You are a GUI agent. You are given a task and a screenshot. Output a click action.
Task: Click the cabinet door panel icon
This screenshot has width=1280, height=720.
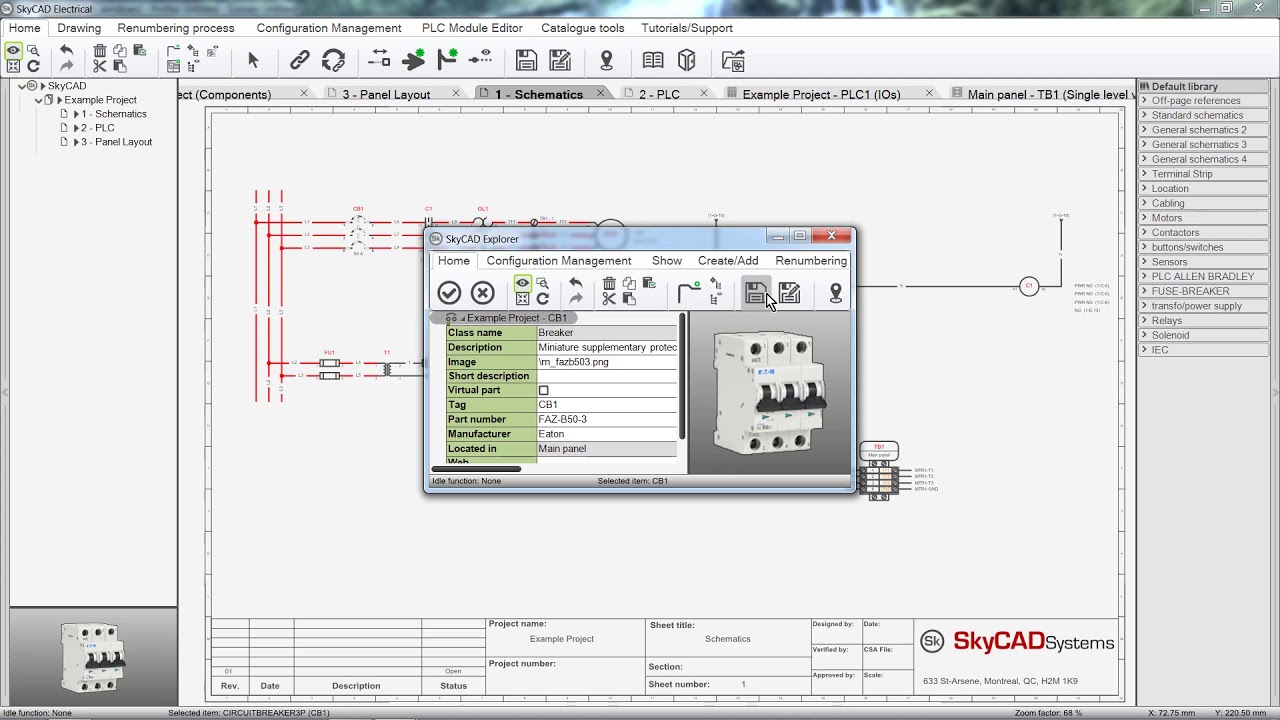tap(687, 61)
